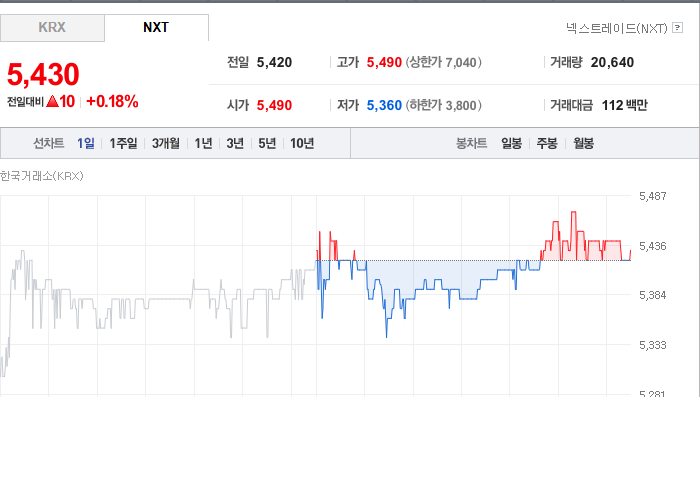The image size is (700, 490).
Task: Switch to the KRX tab
Action: tap(52, 28)
